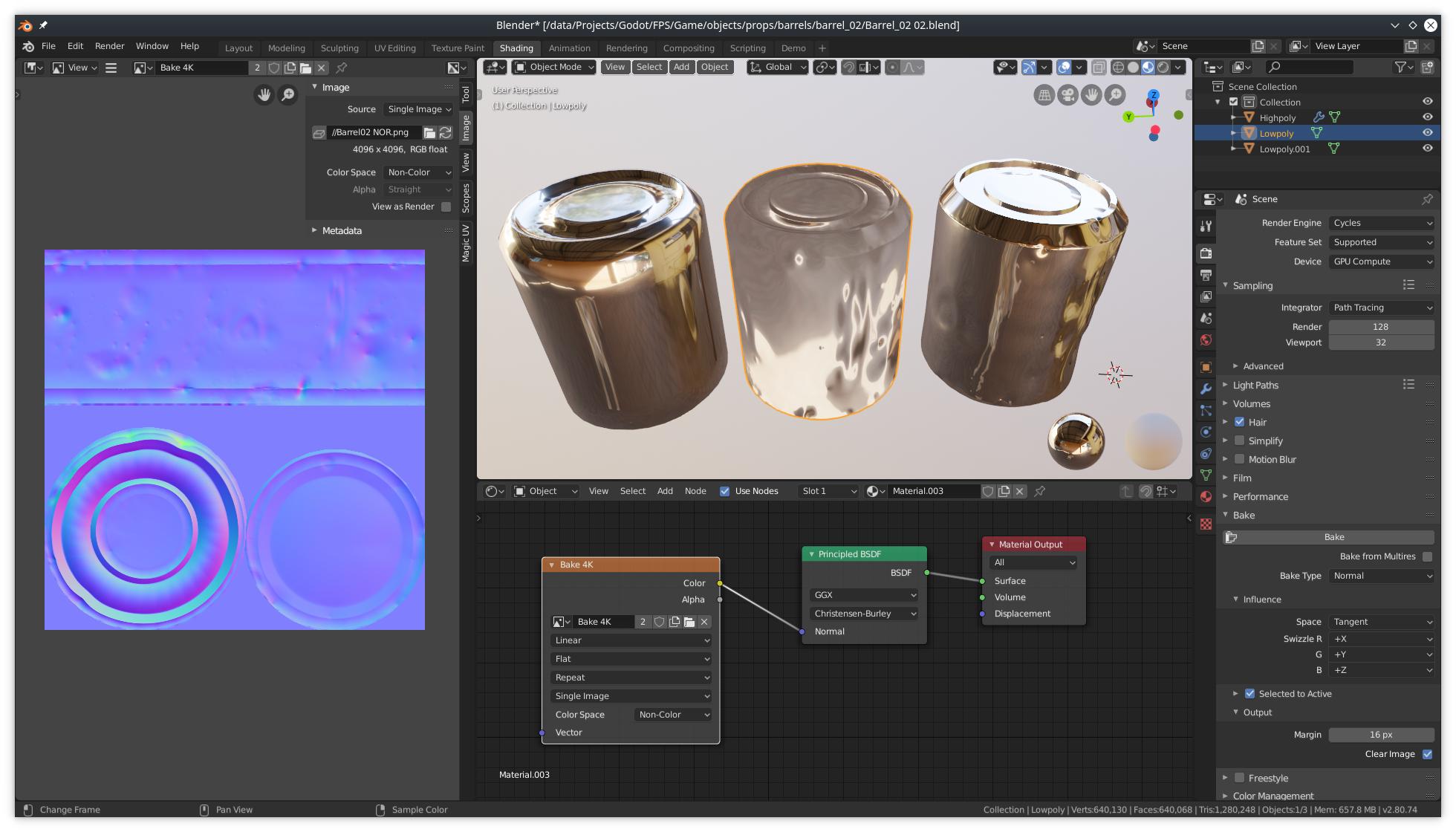Disable the Use Nodes checkbox
The width and height of the screenshot is (1456, 832).
[724, 491]
